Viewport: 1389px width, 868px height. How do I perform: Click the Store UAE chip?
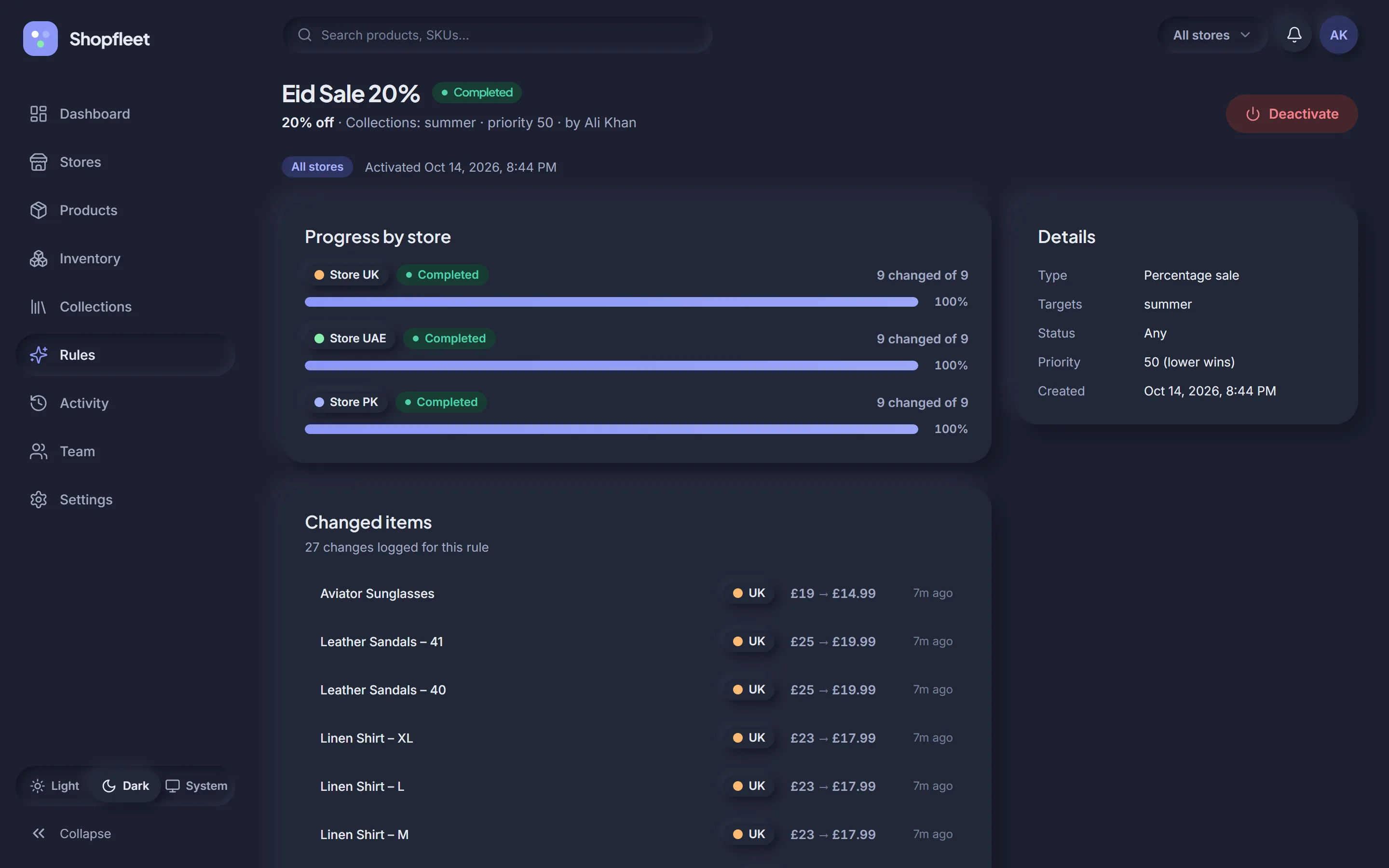[350, 339]
